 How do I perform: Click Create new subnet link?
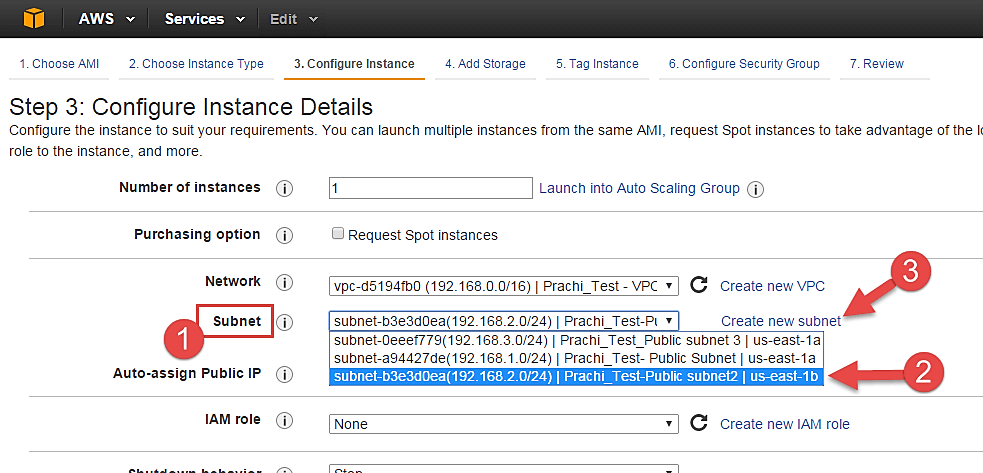coord(780,321)
